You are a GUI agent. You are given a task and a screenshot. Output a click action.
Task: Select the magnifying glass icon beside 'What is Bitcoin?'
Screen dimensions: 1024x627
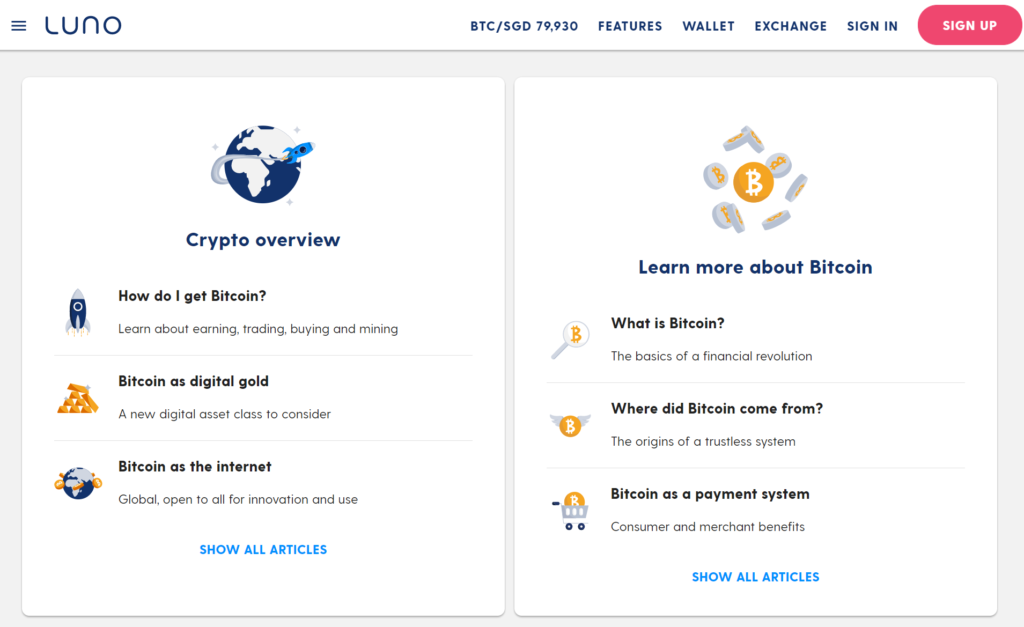point(570,338)
